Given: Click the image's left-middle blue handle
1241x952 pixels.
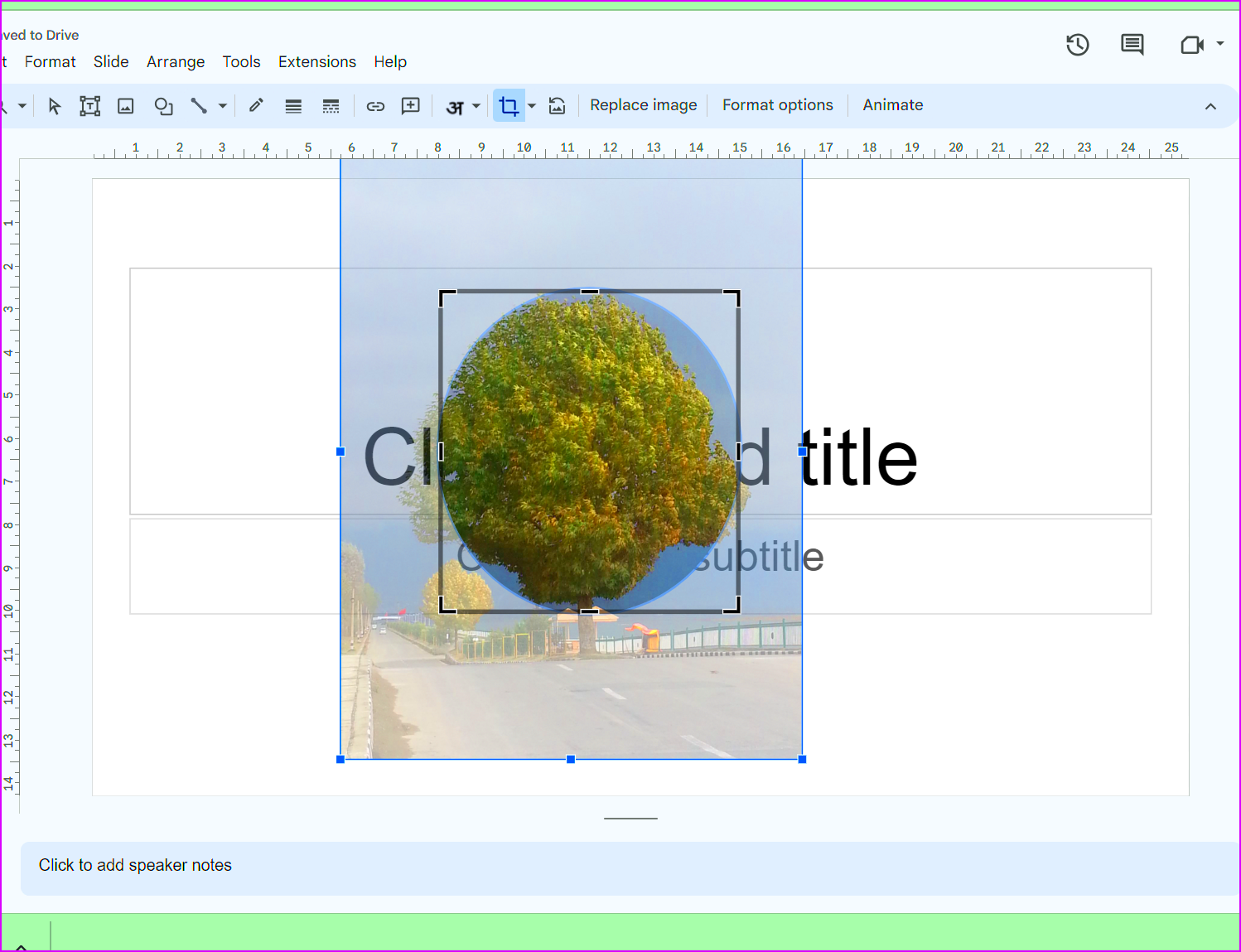Looking at the screenshot, I should point(340,452).
